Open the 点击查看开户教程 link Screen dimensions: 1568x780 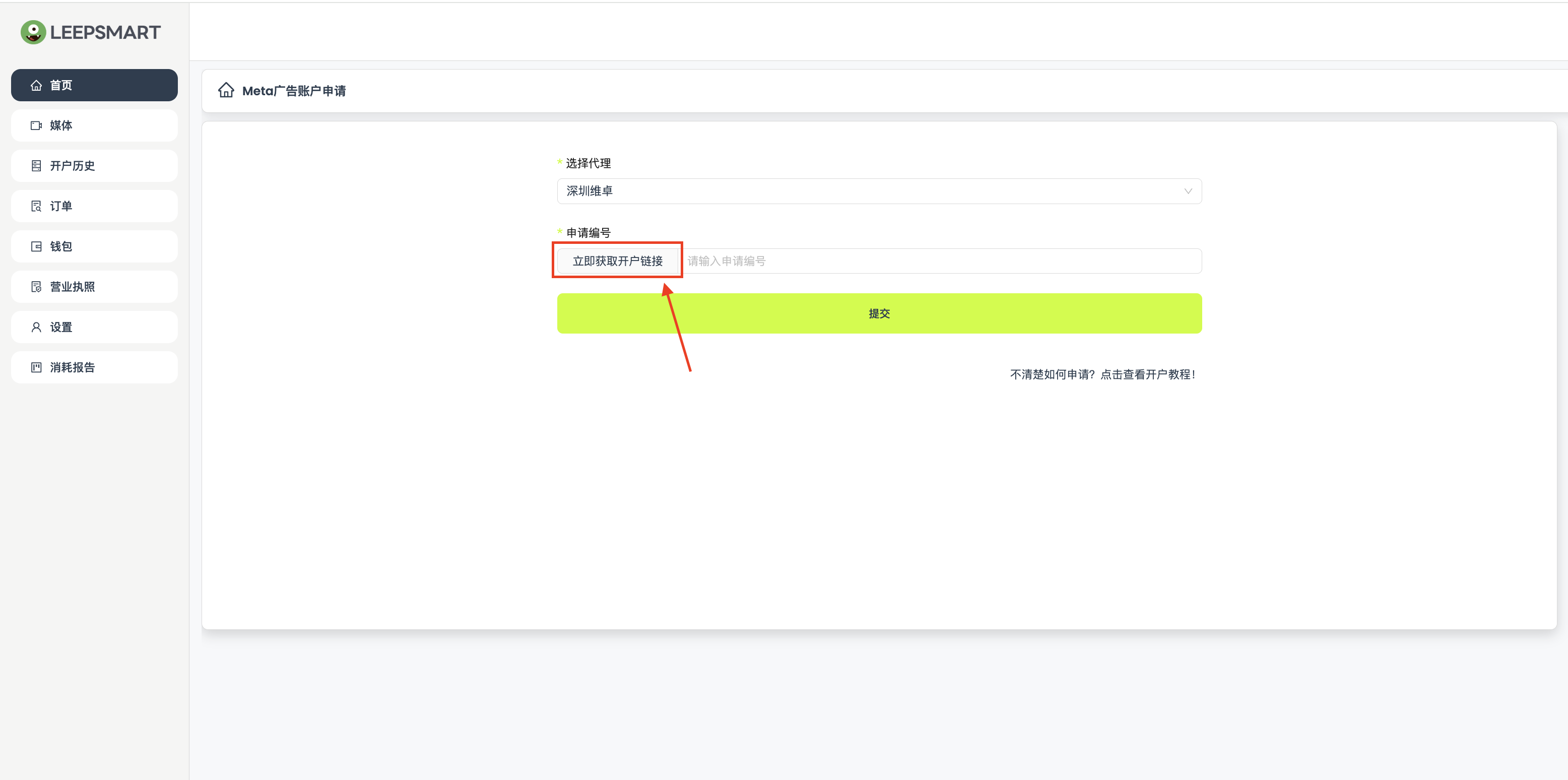pos(1148,374)
